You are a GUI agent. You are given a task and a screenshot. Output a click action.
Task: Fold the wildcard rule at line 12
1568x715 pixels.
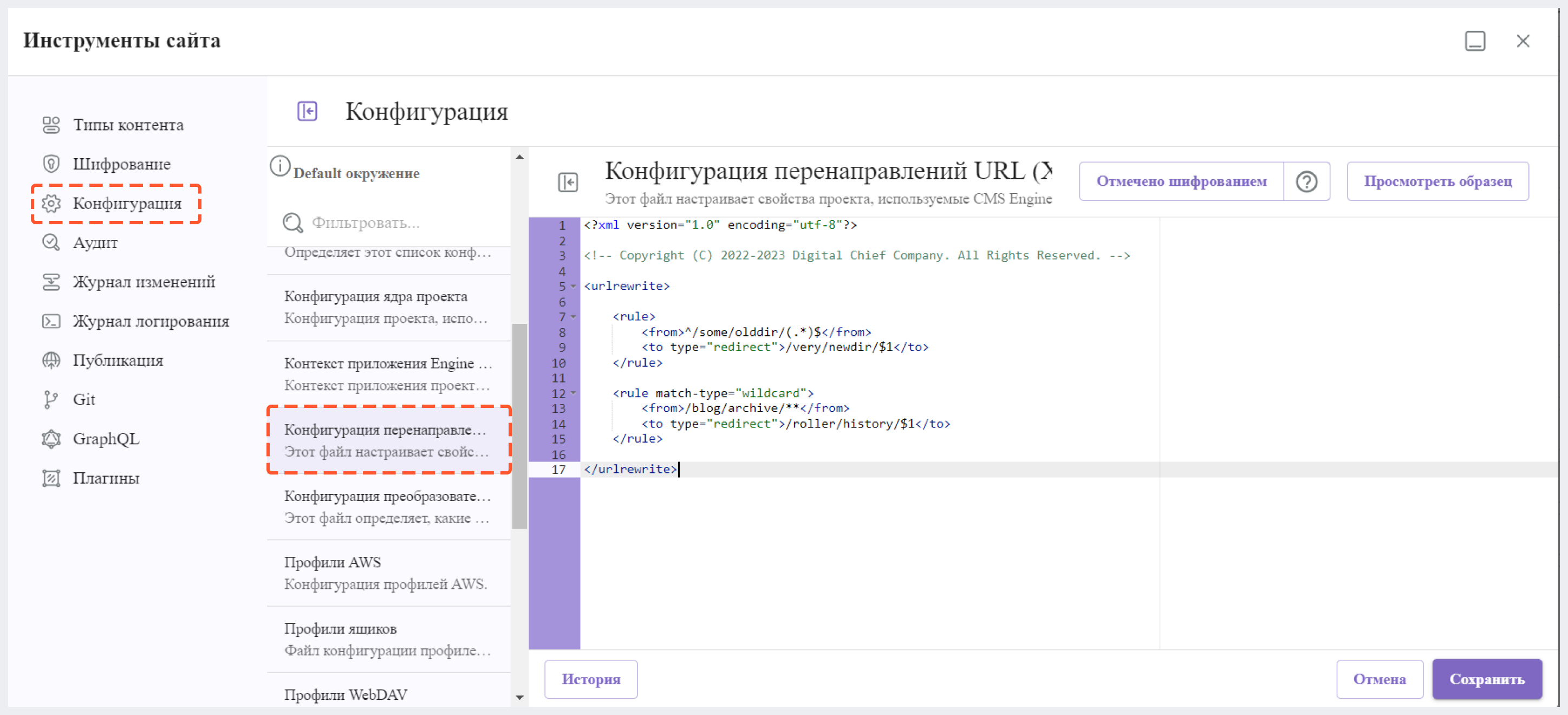click(574, 393)
